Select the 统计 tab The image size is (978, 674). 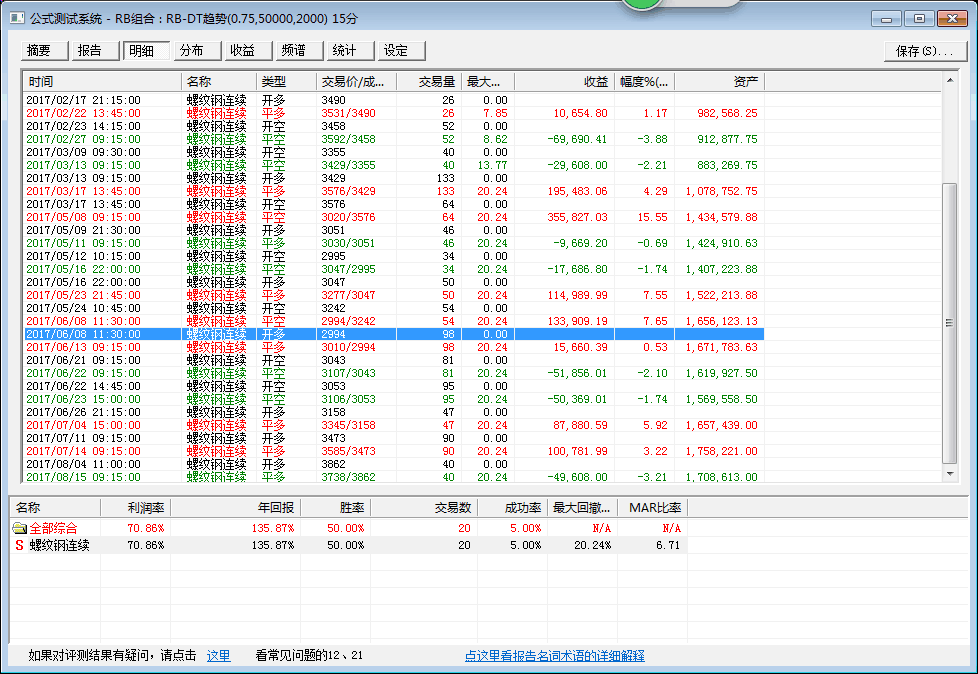(348, 51)
